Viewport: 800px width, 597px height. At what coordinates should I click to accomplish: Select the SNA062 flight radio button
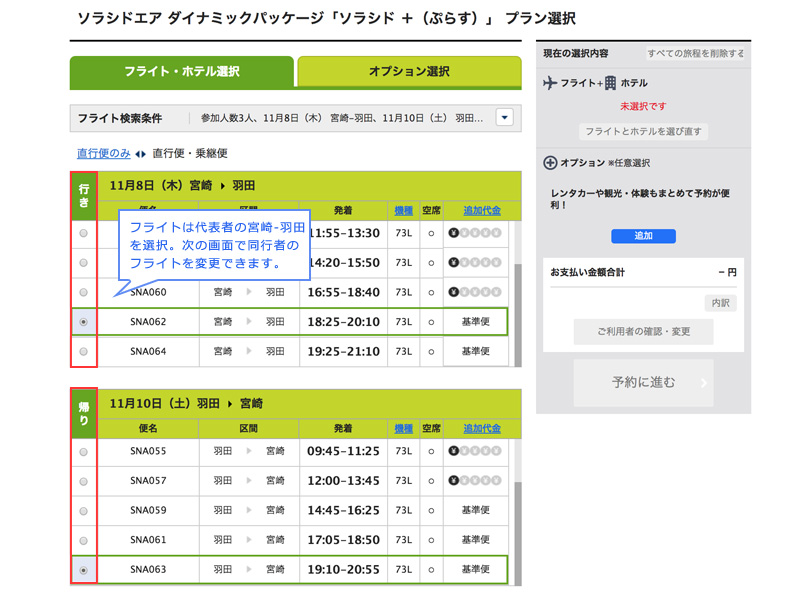coord(84,322)
